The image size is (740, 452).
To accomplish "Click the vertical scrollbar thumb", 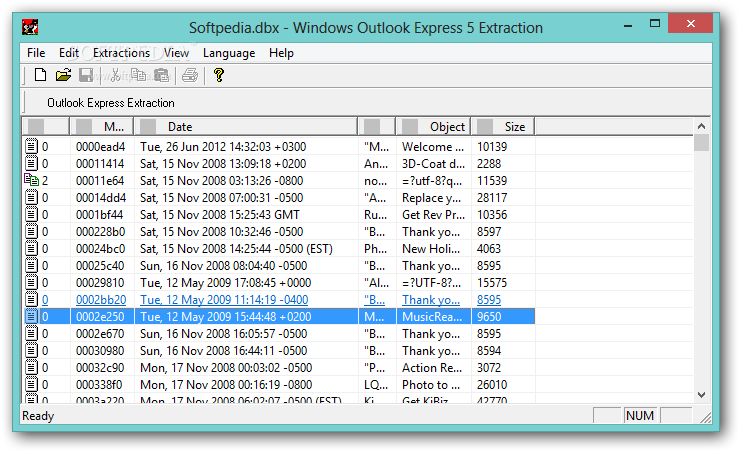I will point(701,142).
